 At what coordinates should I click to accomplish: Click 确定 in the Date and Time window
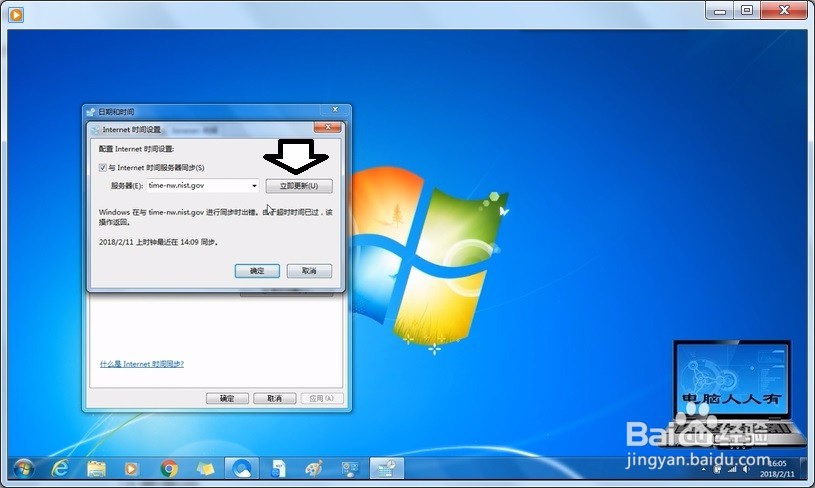pyautogui.click(x=227, y=398)
